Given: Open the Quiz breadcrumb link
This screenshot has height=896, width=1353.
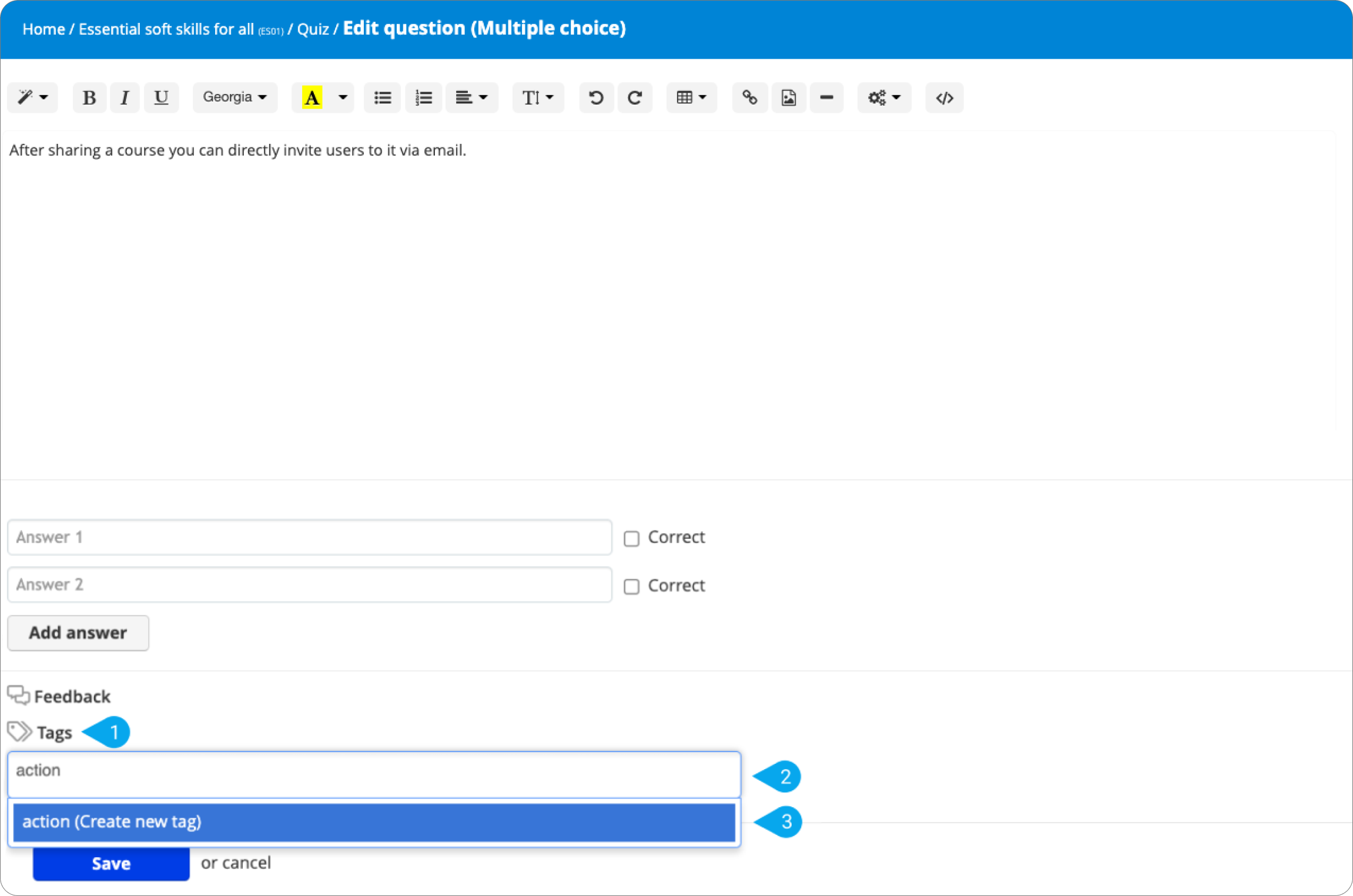Looking at the screenshot, I should point(313,28).
